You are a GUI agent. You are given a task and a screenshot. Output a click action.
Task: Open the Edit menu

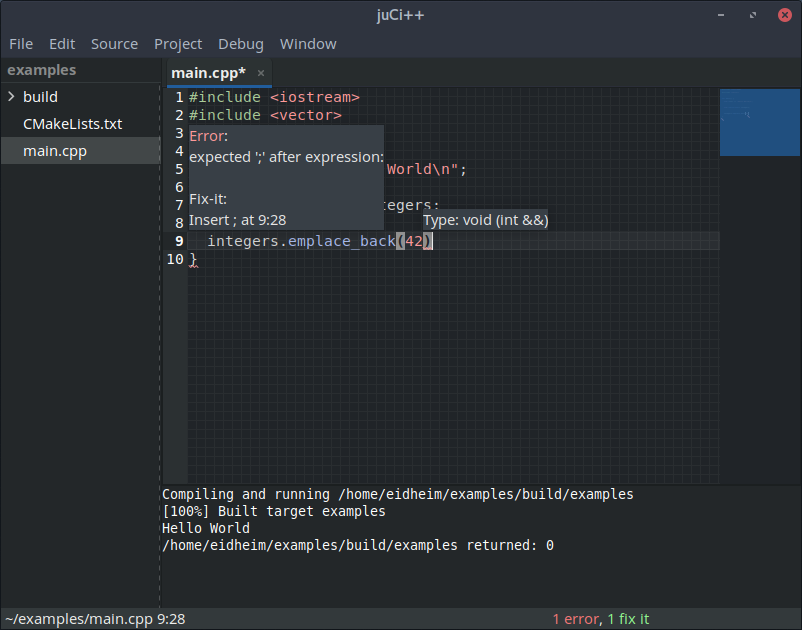point(62,44)
